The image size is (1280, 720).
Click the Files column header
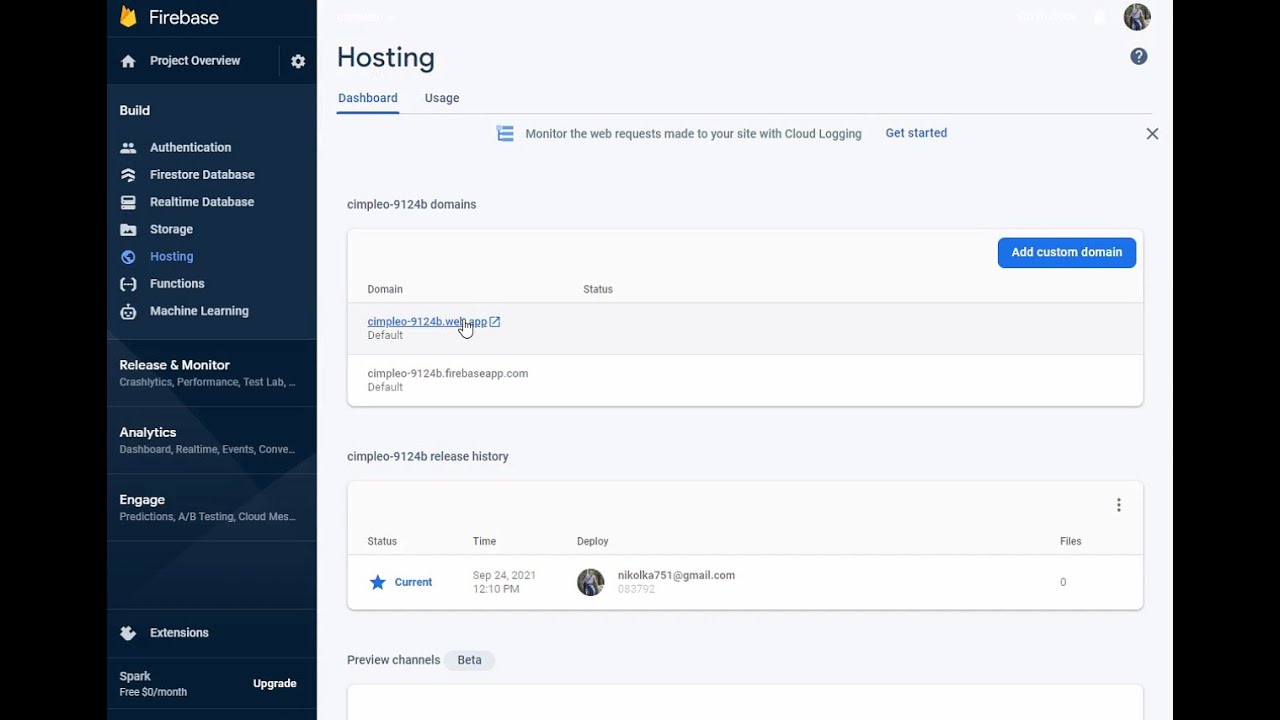[1071, 542]
